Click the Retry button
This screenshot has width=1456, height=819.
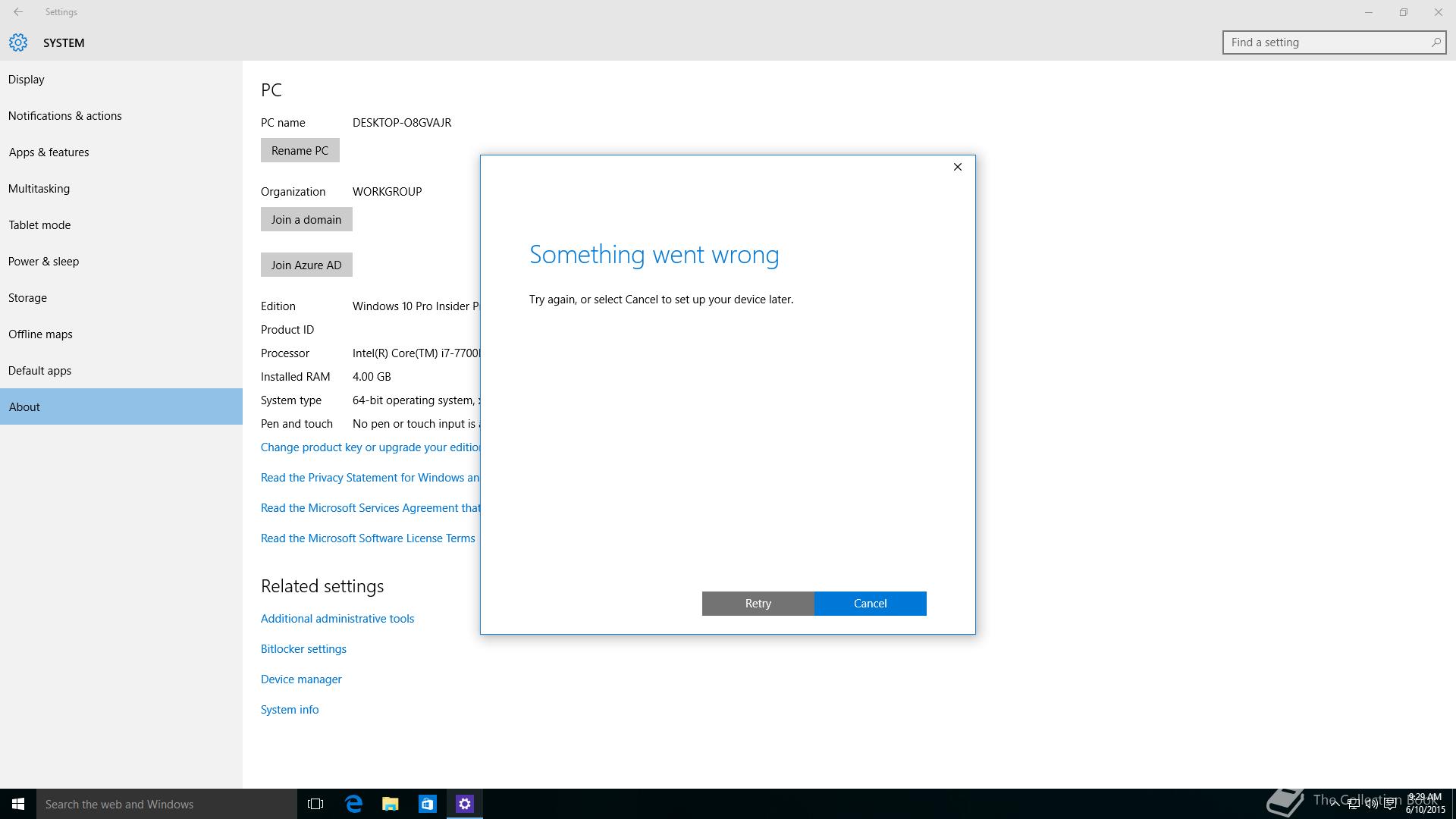click(758, 604)
